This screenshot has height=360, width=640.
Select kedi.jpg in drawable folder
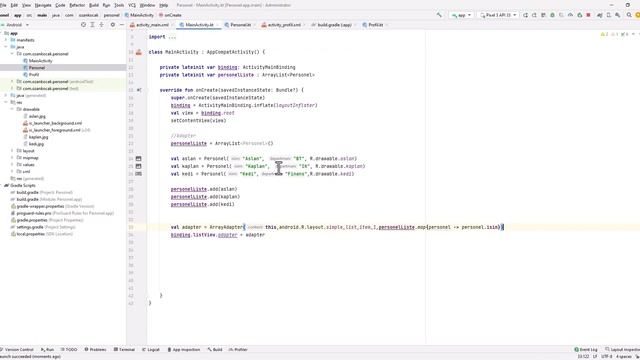36,144
